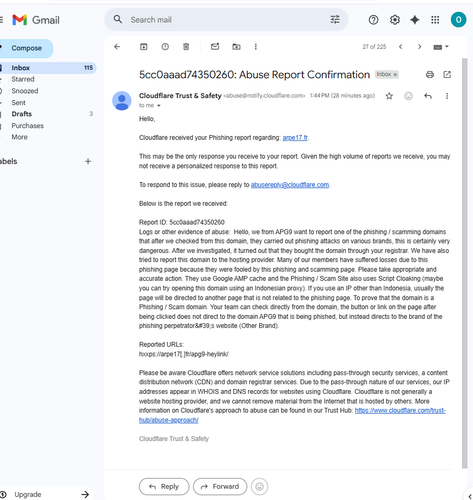
Task: Open toolbar More options menu
Action: click(256, 47)
